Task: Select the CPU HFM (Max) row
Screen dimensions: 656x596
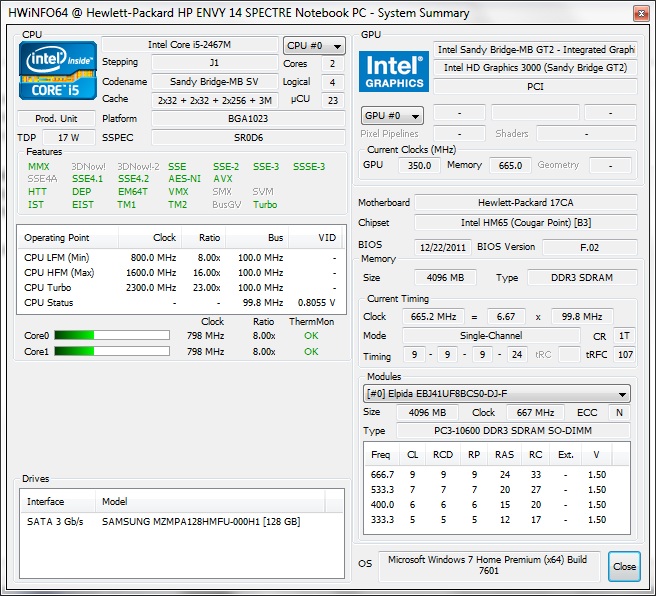Action: (x=181, y=273)
